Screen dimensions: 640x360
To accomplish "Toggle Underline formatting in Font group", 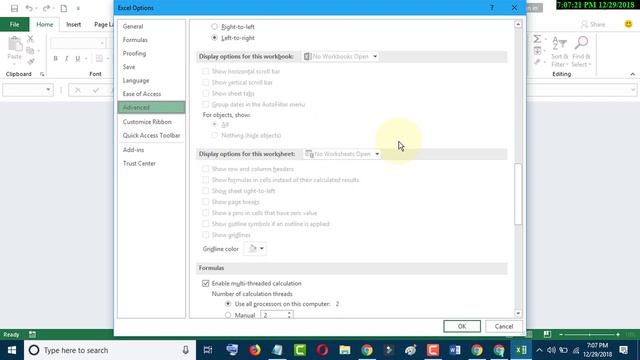I will 78,59.
